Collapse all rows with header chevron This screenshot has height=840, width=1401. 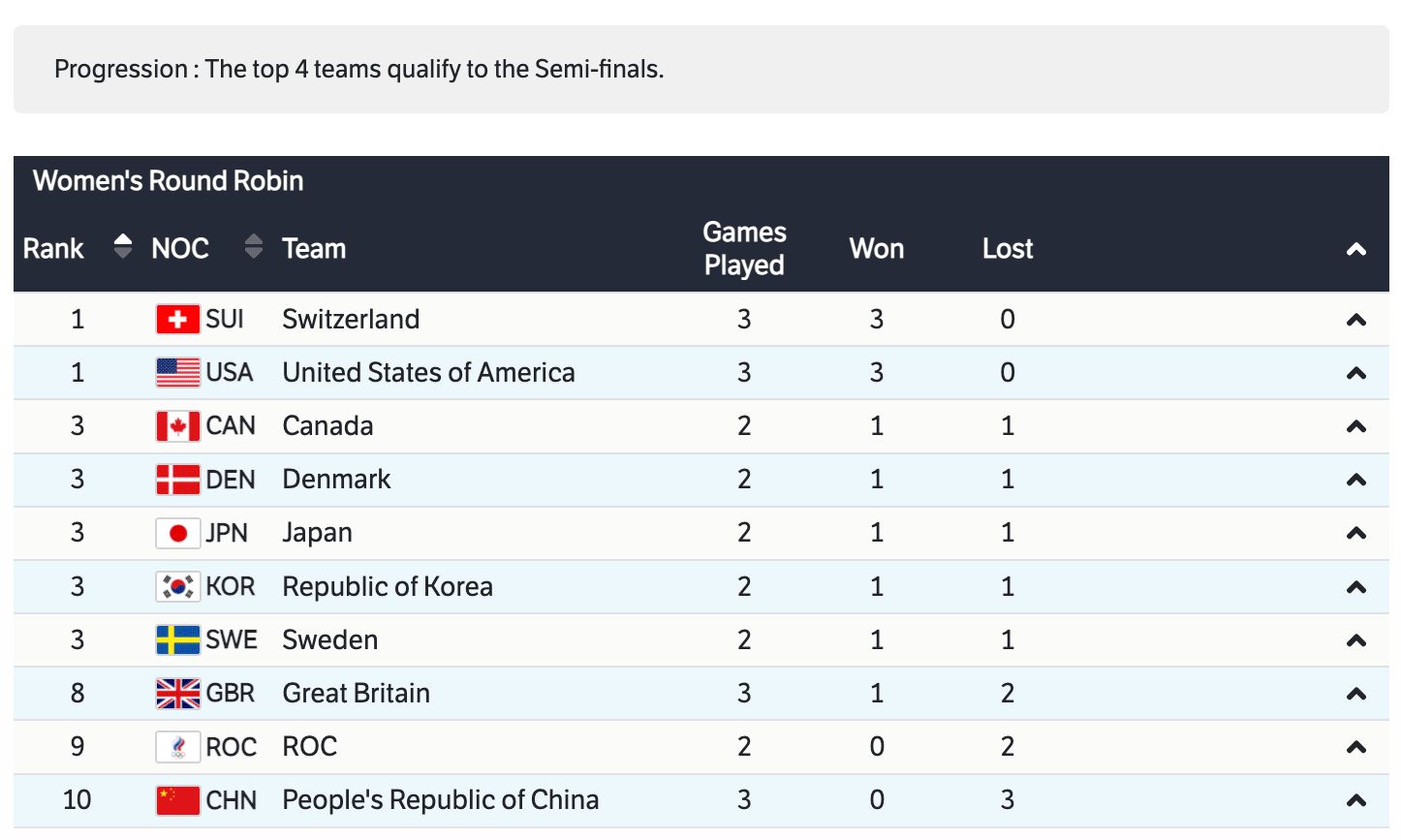[1356, 250]
